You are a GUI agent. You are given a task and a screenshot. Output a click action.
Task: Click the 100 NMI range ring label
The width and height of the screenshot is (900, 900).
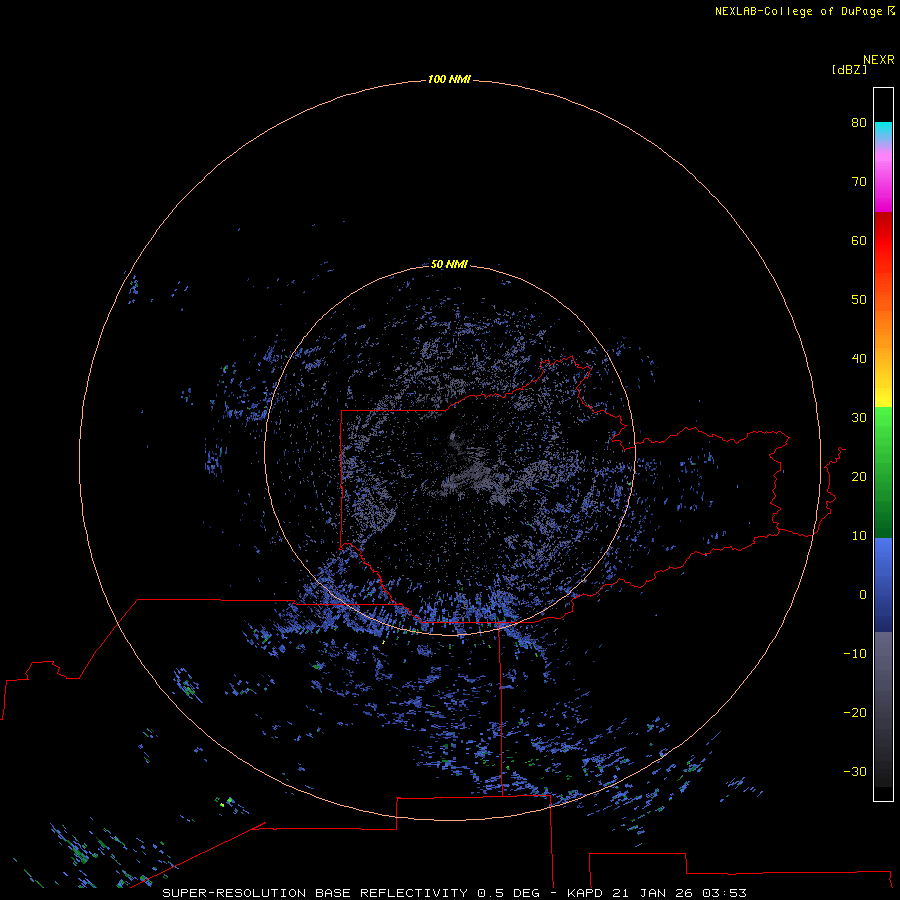[x=449, y=79]
